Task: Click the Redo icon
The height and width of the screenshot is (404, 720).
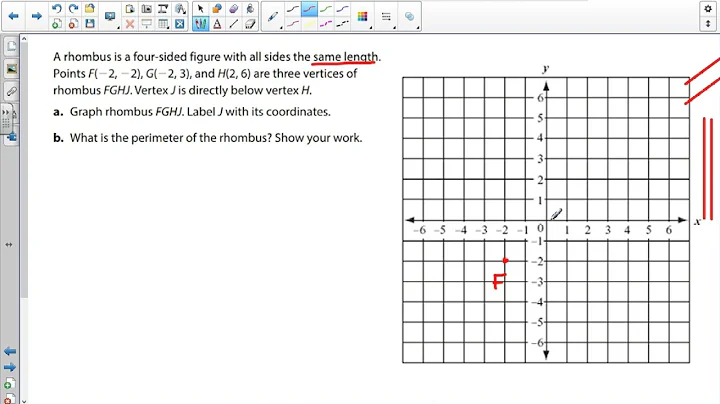Action: pos(73,9)
